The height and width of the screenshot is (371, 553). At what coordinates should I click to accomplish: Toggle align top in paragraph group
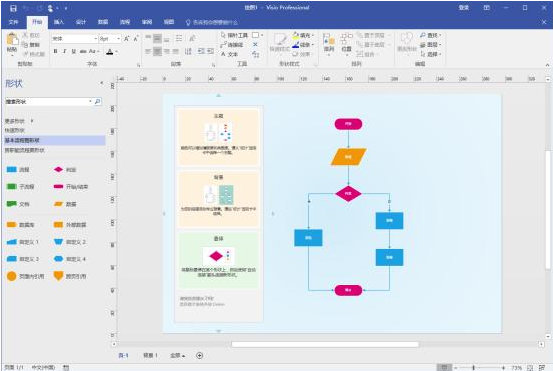(x=148, y=38)
